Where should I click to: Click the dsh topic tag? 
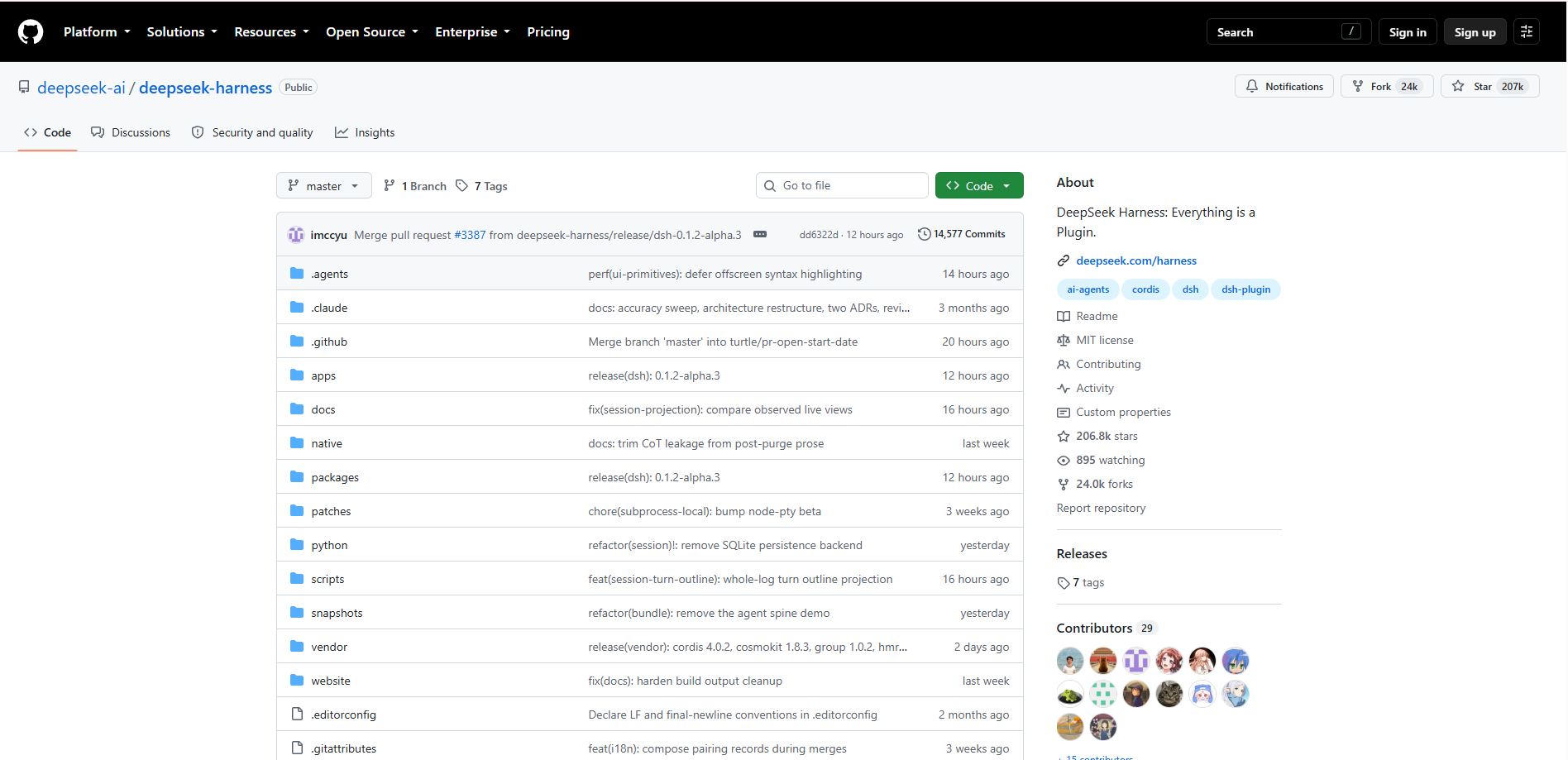pos(1190,289)
